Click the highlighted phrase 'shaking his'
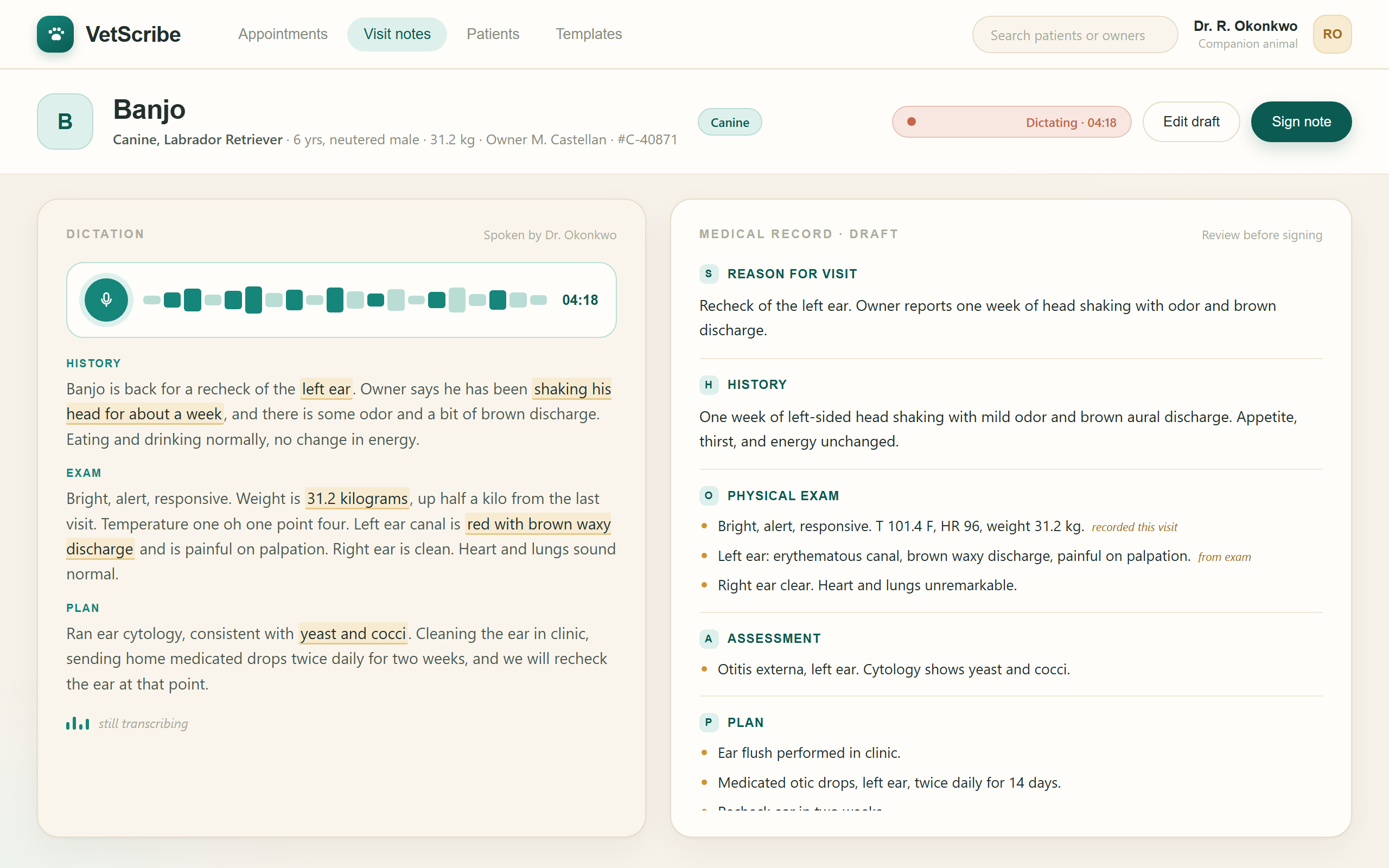Image resolution: width=1389 pixels, height=868 pixels. click(572, 389)
